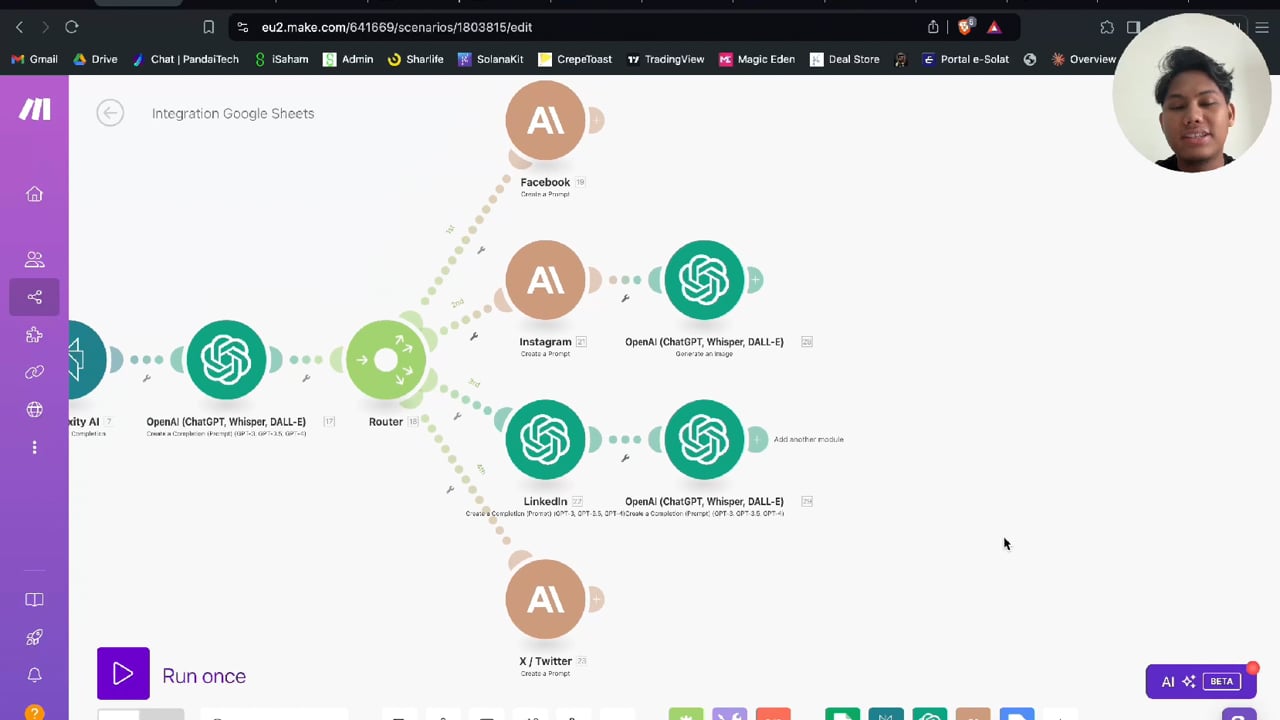This screenshot has height=720, width=1280.
Task: Open Chat | PandaiTech bookmark
Action: [186, 59]
